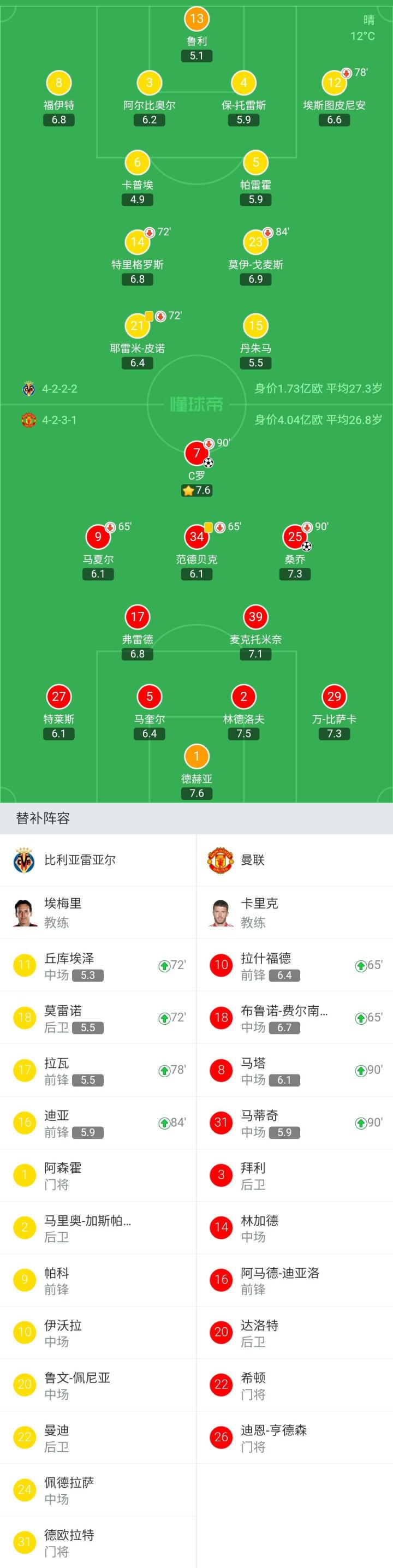Tap 范德贝克's number 34 player circle
The height and width of the screenshot is (1568, 393).
tap(196, 536)
